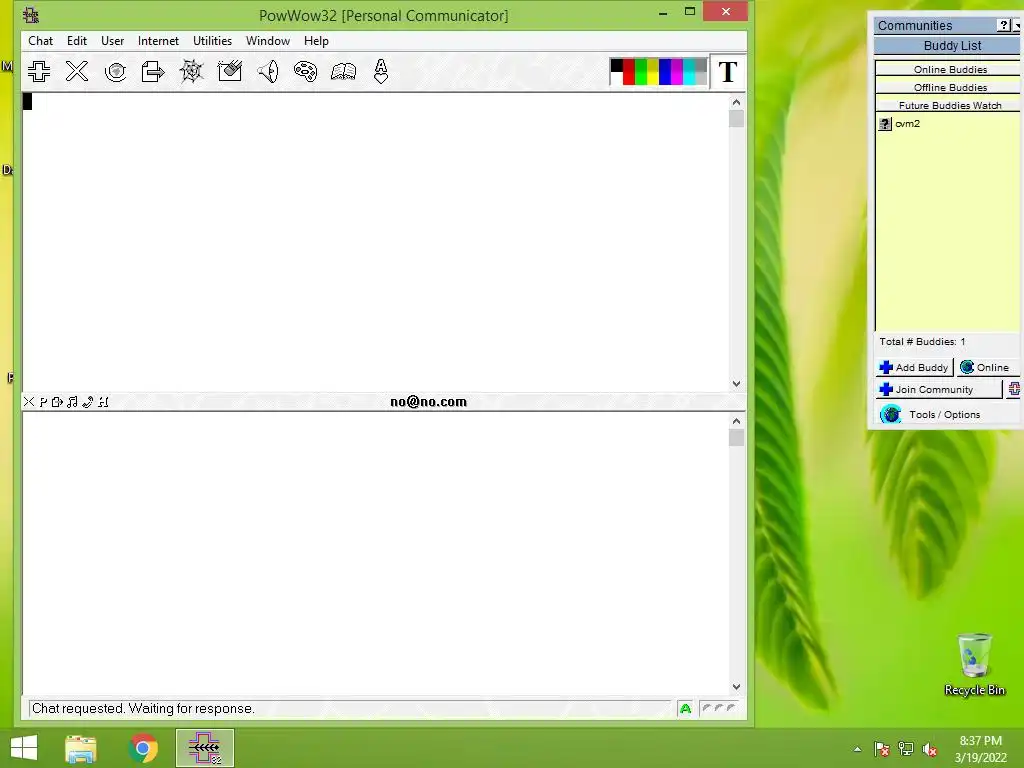The width and height of the screenshot is (1024, 768).
Task: Open File Explorer from the taskbar
Action: click(81, 748)
